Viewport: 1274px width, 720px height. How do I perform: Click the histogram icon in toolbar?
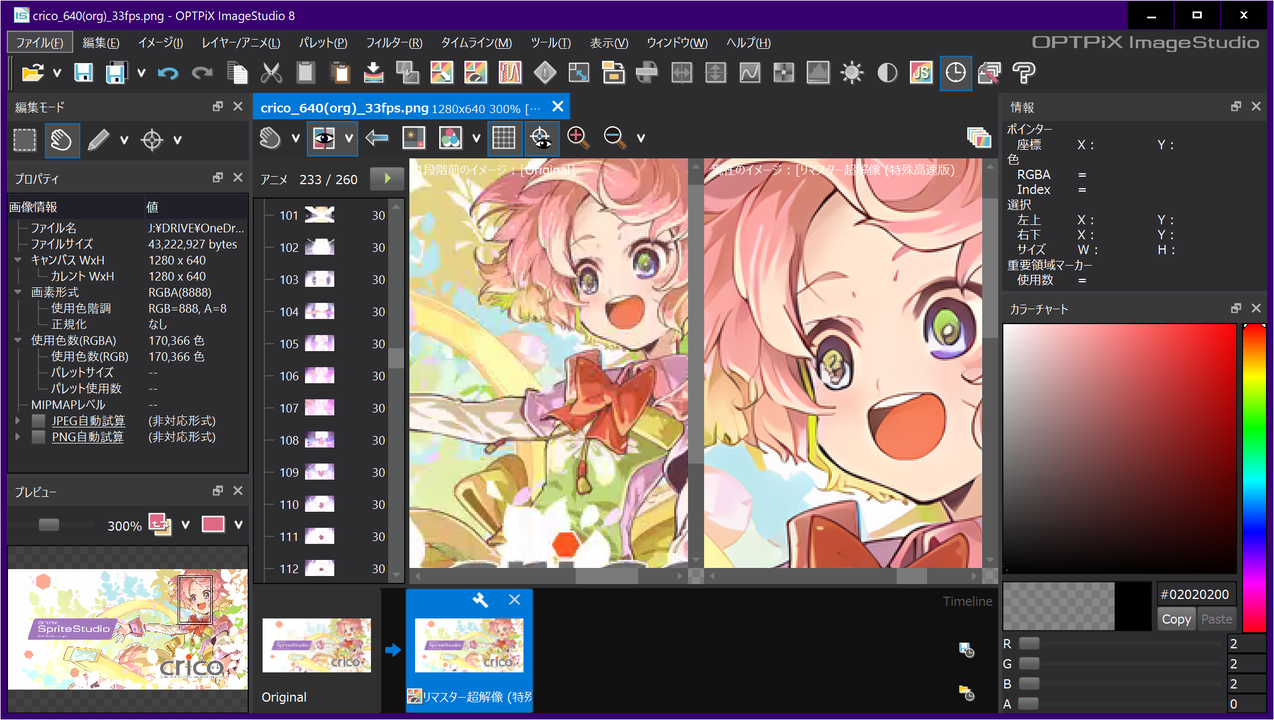[x=818, y=72]
